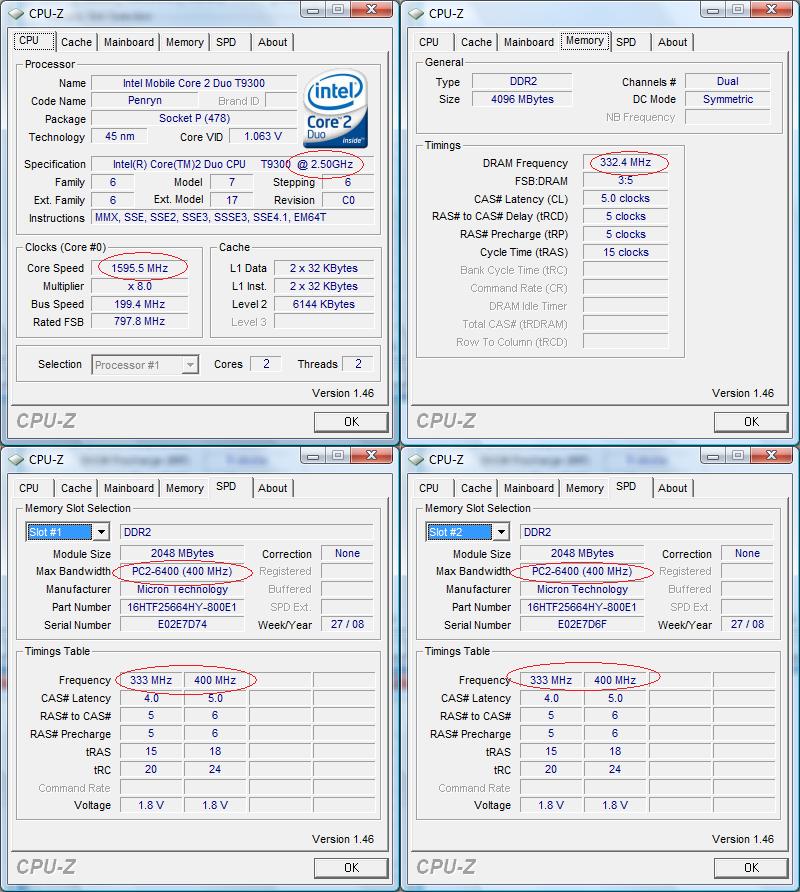The height and width of the screenshot is (892, 800).
Task: Click CPU-Z title icon in Slot #1 window
Action: point(16,460)
